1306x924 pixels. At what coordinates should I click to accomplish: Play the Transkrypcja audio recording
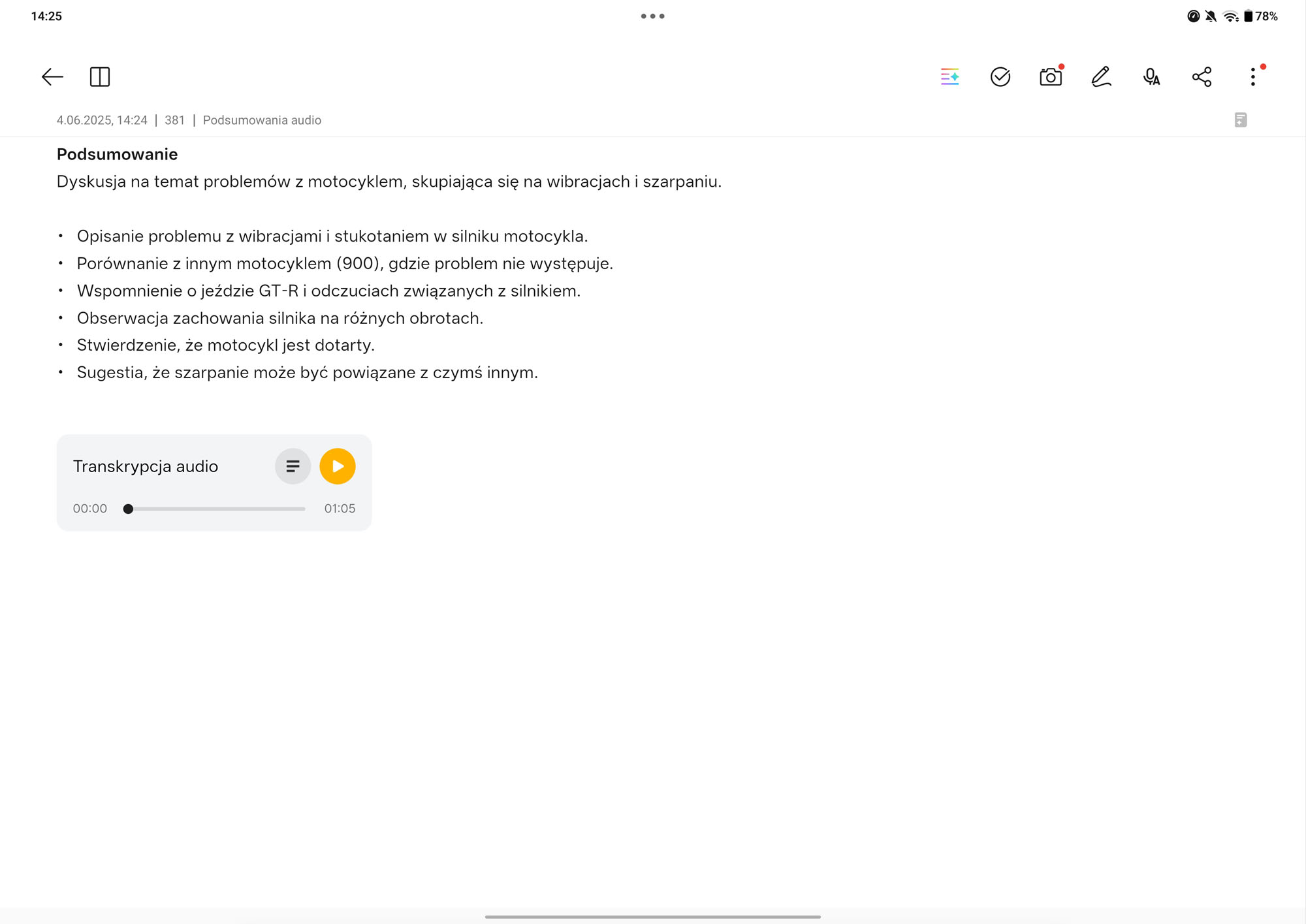[x=338, y=466]
